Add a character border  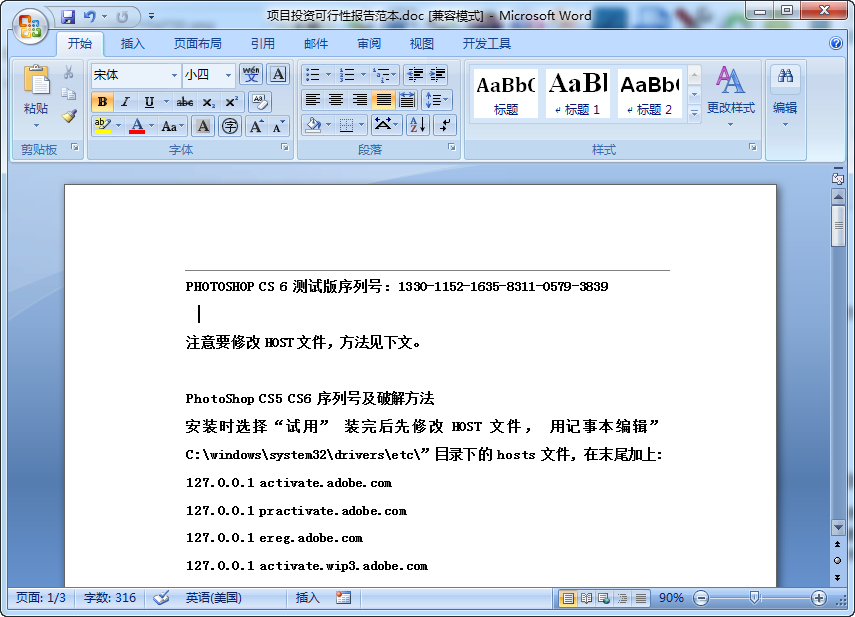point(278,75)
